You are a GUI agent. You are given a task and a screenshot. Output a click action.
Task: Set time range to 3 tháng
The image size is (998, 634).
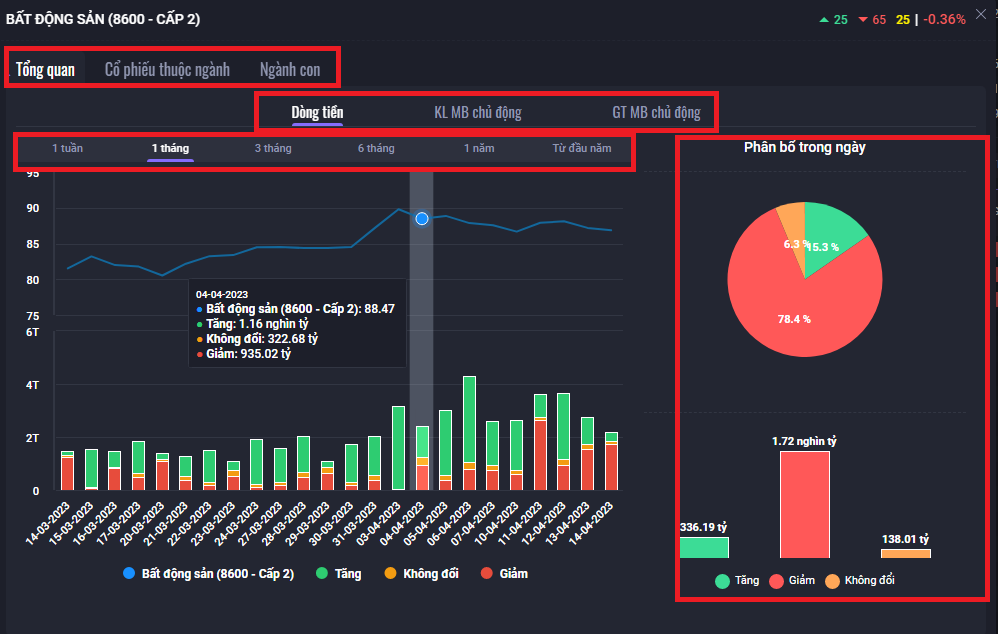(272, 148)
